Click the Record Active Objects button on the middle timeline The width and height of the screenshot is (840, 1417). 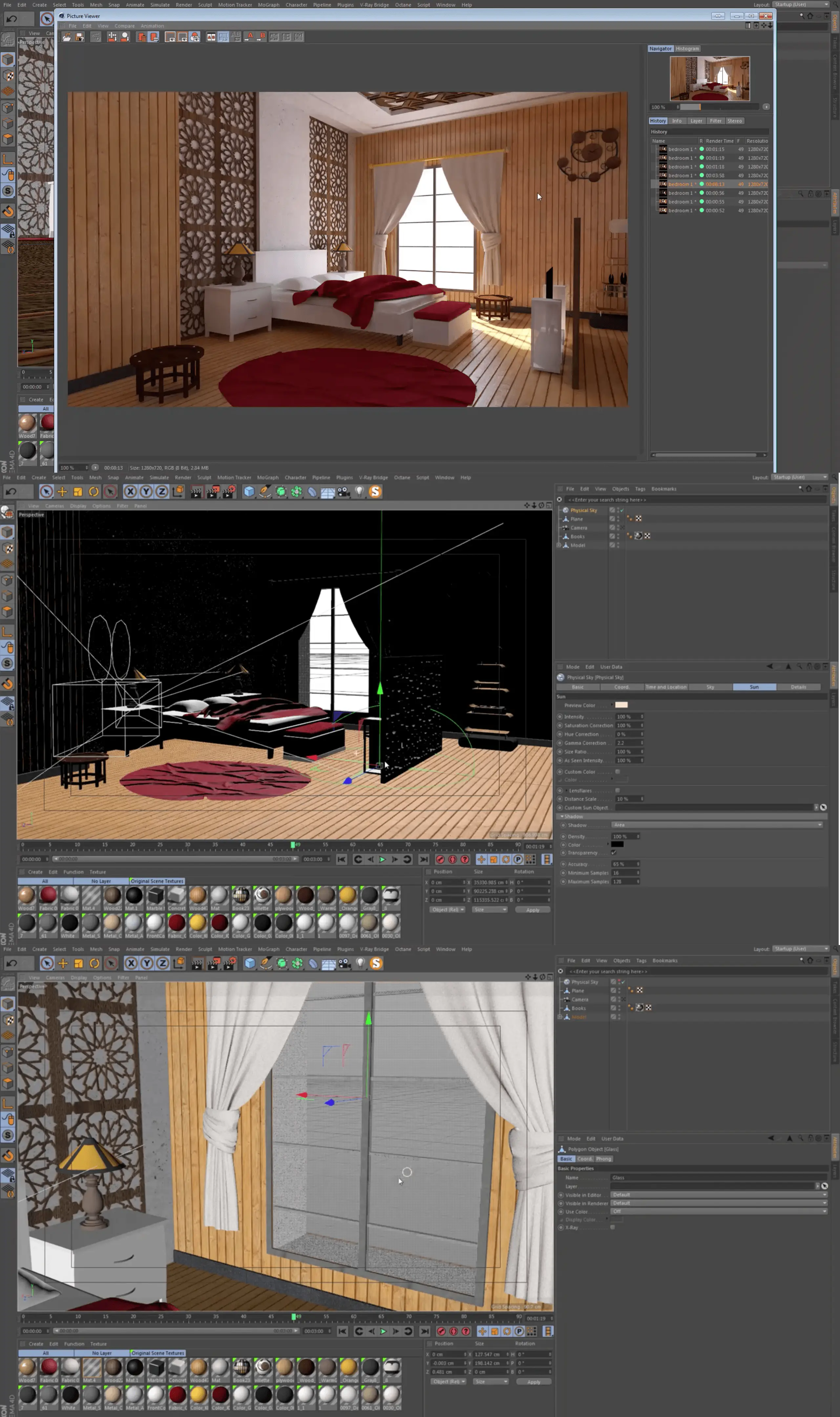(x=440, y=859)
